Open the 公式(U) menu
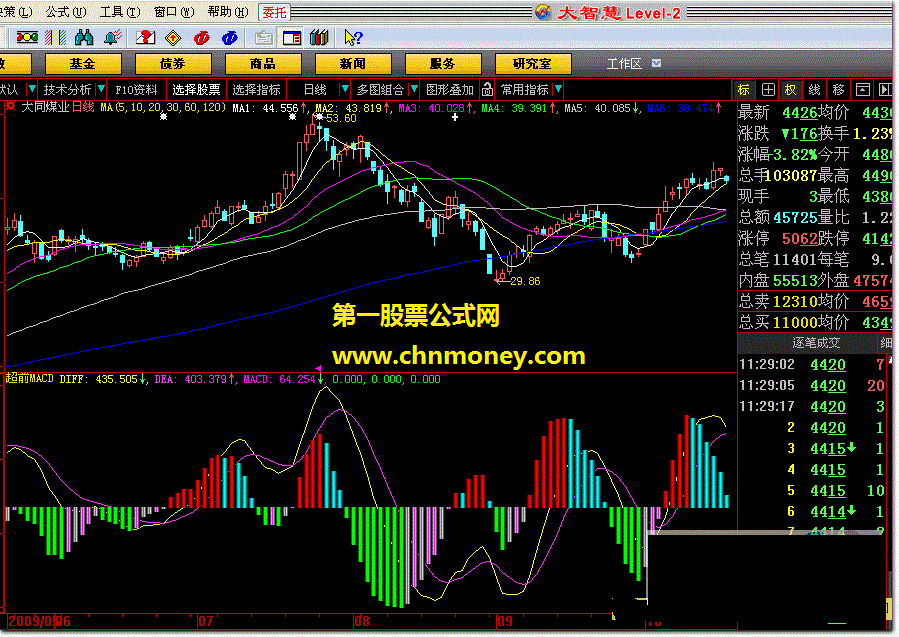 65,11
